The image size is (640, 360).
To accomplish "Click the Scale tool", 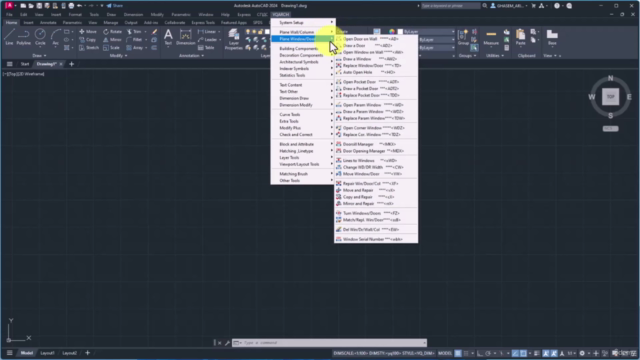I will click(x=111, y=48).
